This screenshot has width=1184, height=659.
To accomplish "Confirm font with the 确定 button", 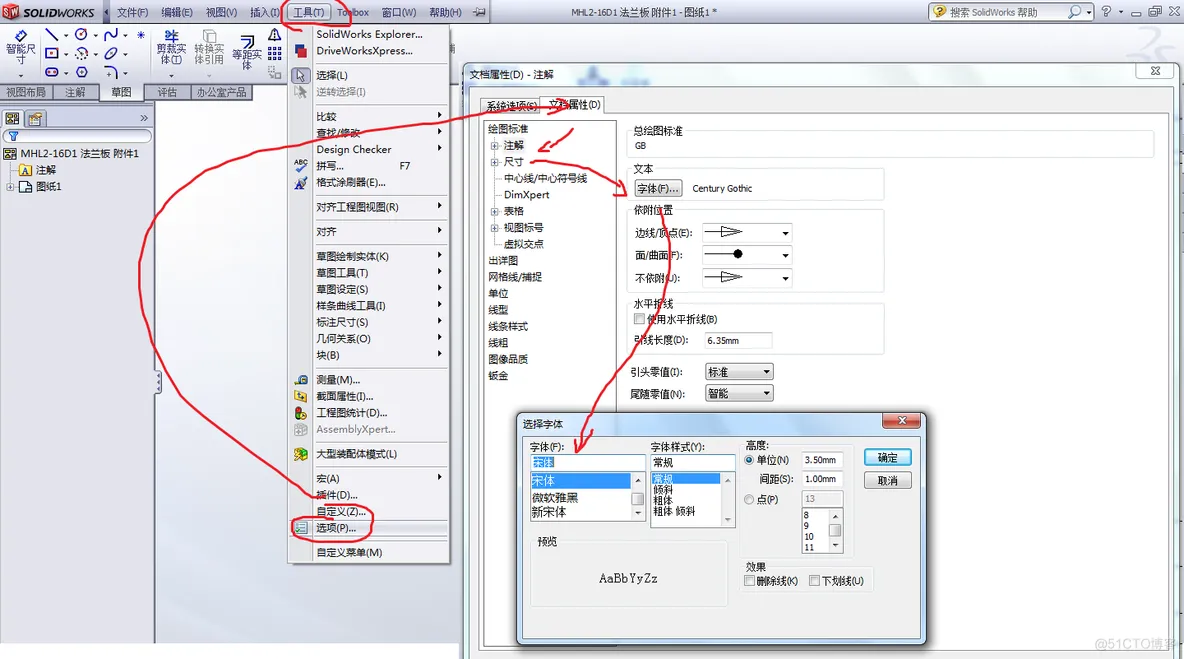I will click(x=887, y=457).
